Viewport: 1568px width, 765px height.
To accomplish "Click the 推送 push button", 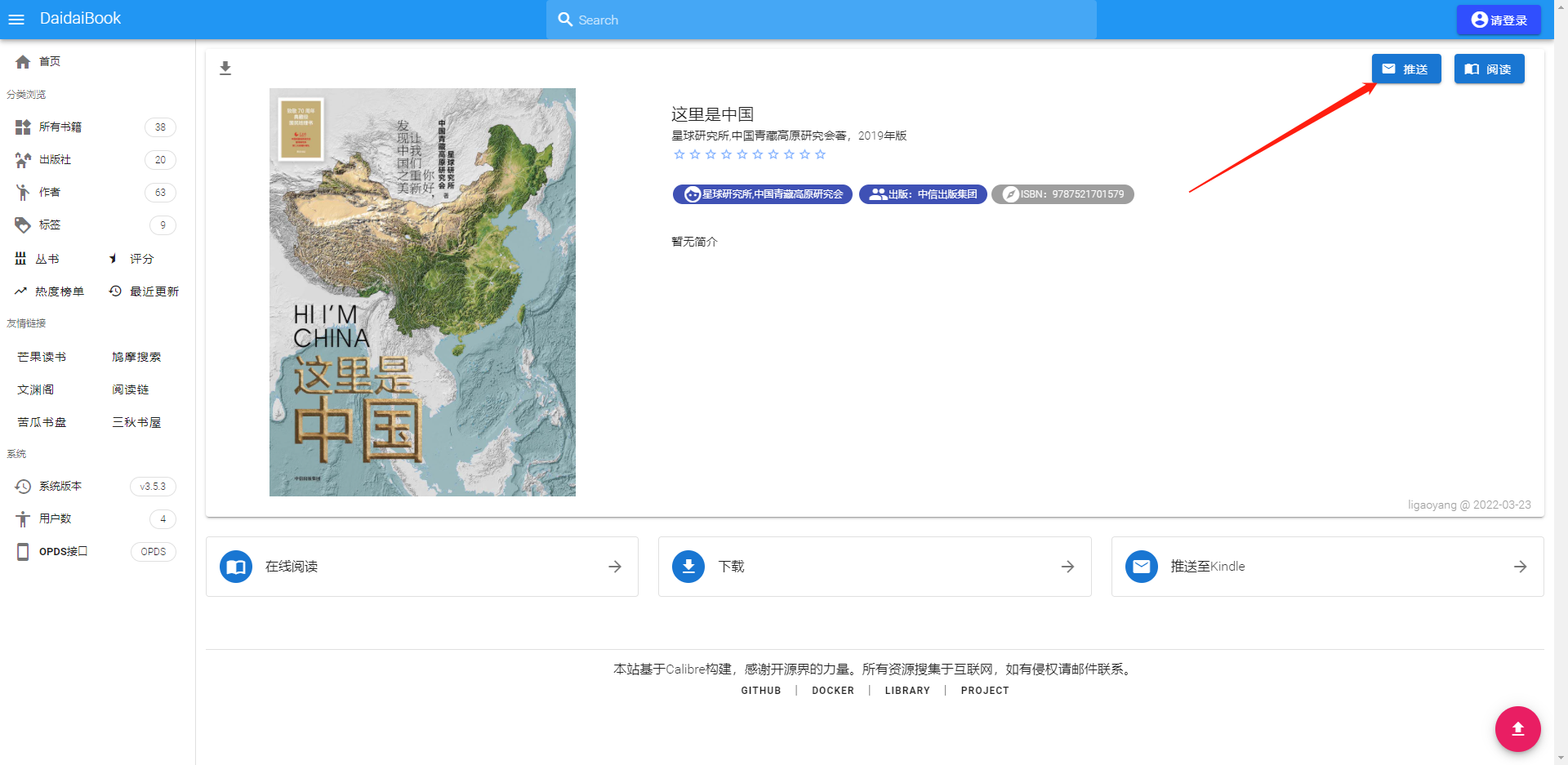I will point(1406,69).
